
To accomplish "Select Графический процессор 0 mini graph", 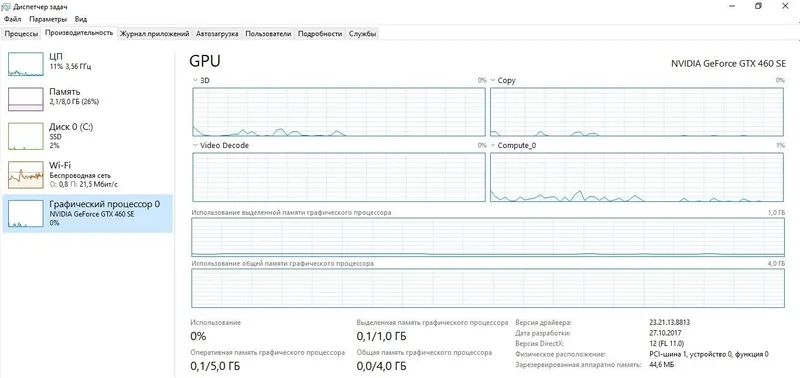I will click(x=26, y=213).
